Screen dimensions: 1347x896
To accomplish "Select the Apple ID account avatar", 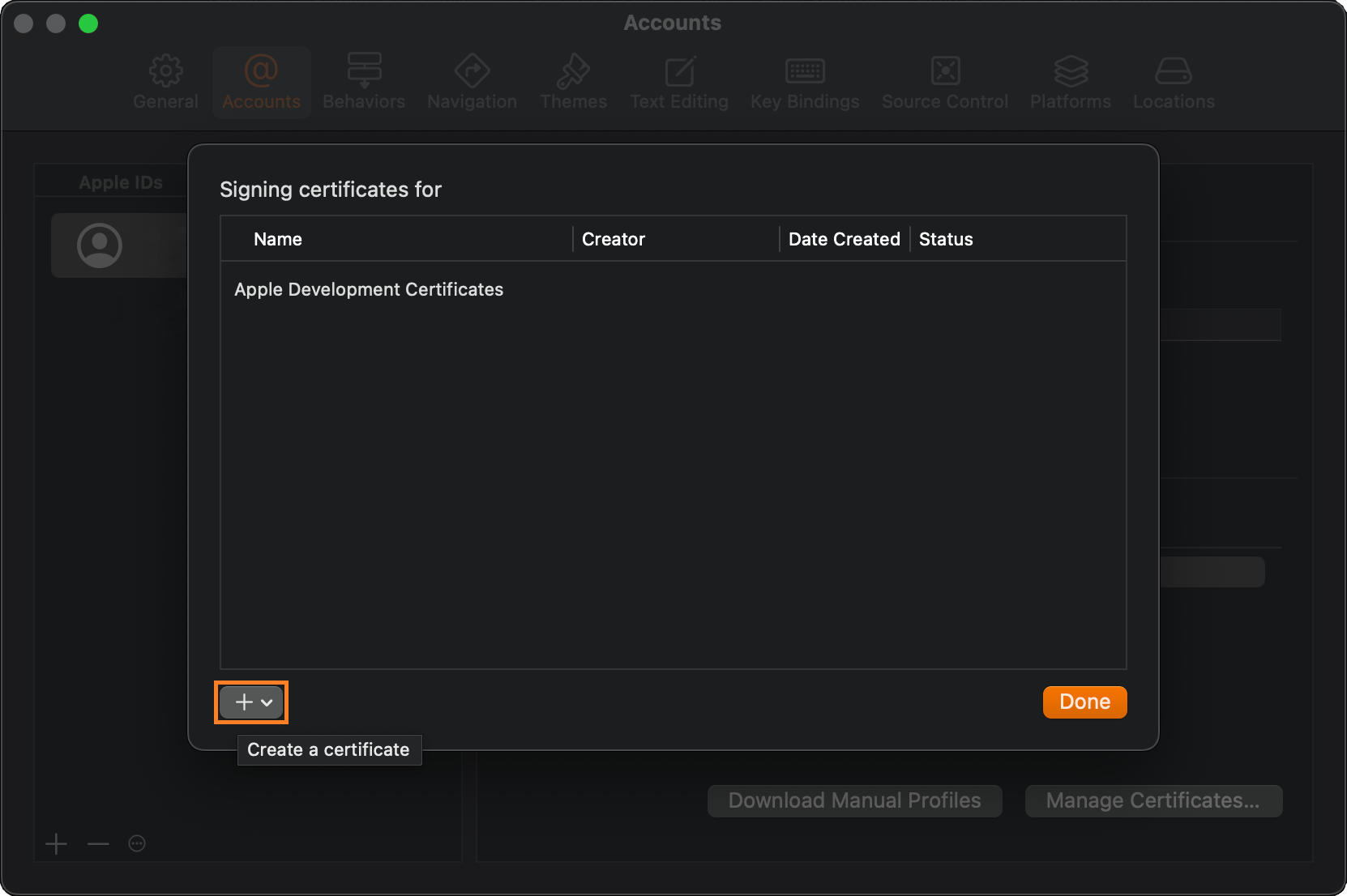I will tap(100, 245).
